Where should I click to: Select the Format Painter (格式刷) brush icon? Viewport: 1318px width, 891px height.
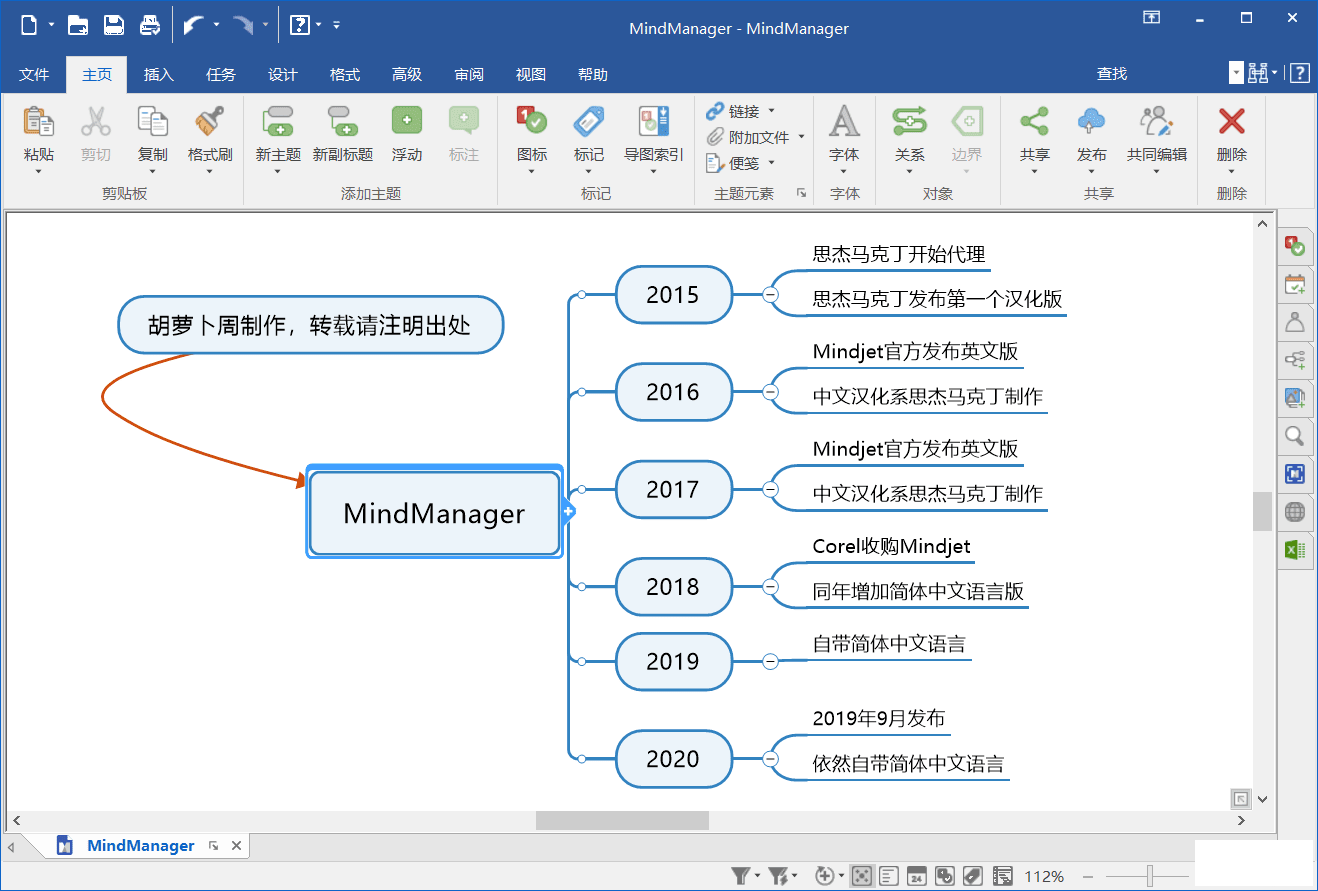[210, 121]
